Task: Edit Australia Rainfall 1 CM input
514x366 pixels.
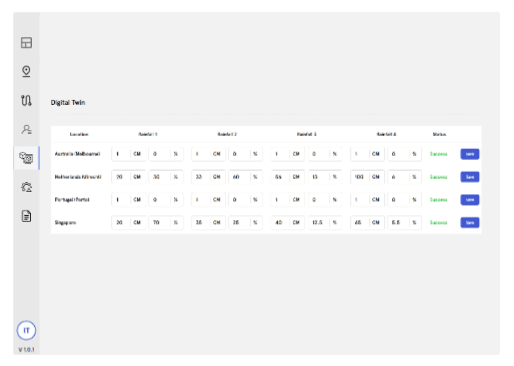Action: (121, 154)
